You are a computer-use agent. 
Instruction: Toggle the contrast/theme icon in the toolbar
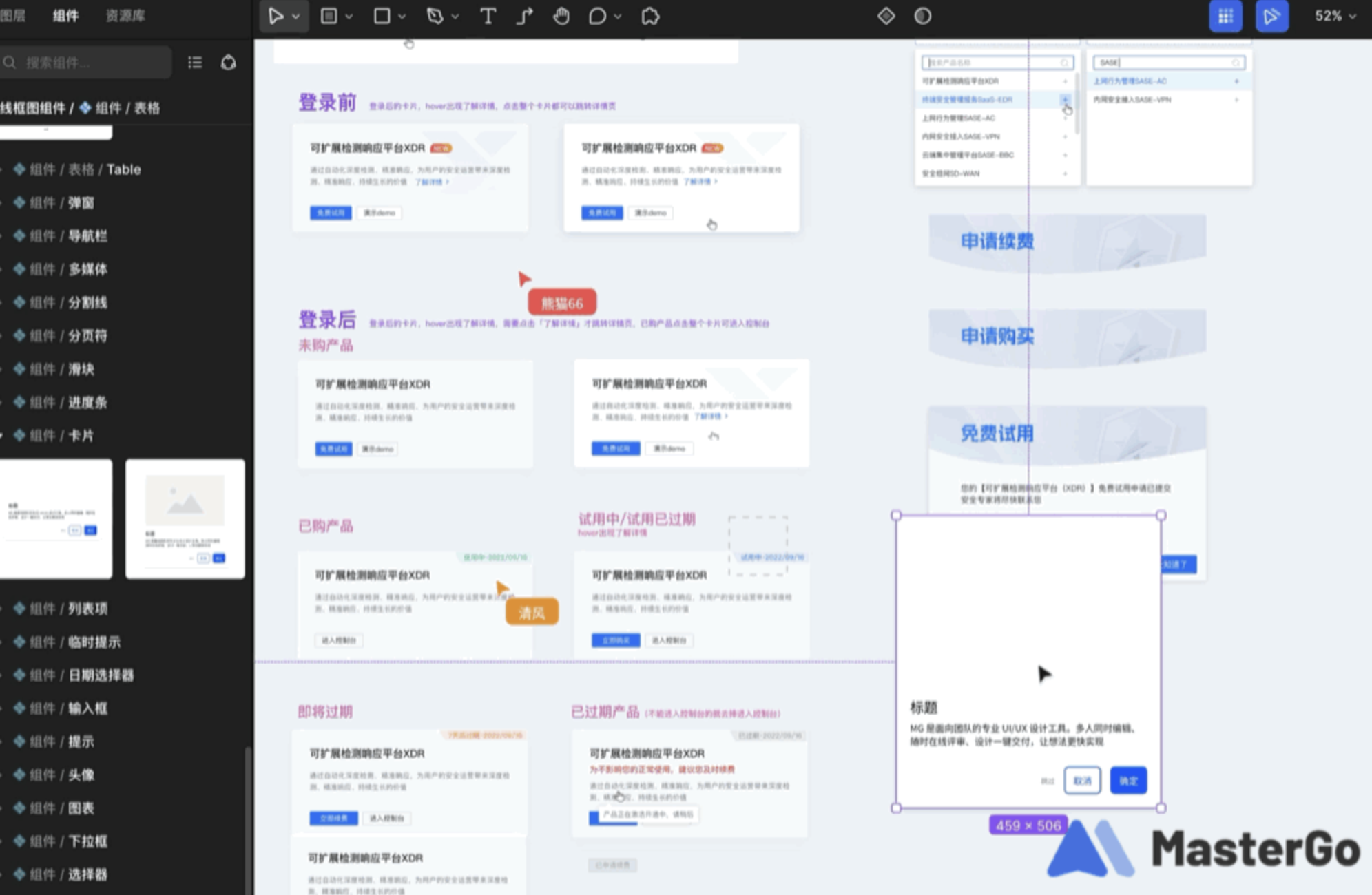pyautogui.click(x=922, y=16)
